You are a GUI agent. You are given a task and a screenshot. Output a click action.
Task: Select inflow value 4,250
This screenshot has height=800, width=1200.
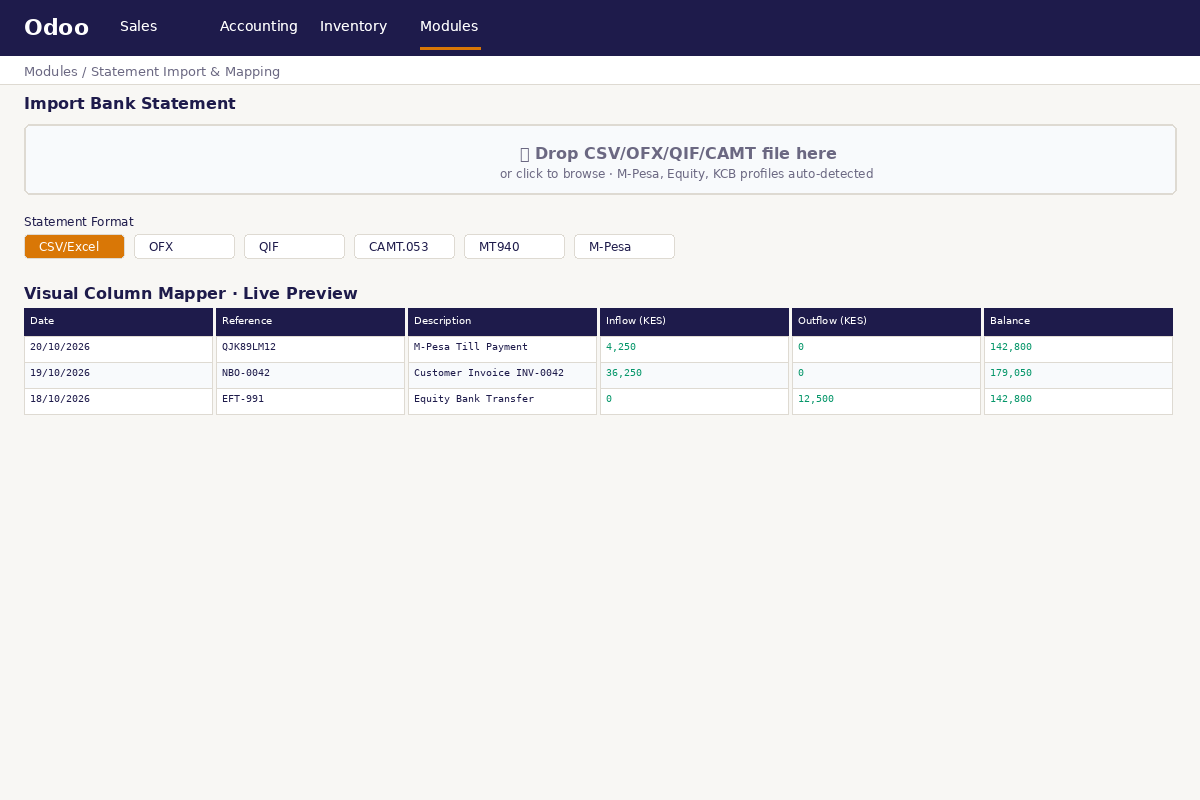694,349
